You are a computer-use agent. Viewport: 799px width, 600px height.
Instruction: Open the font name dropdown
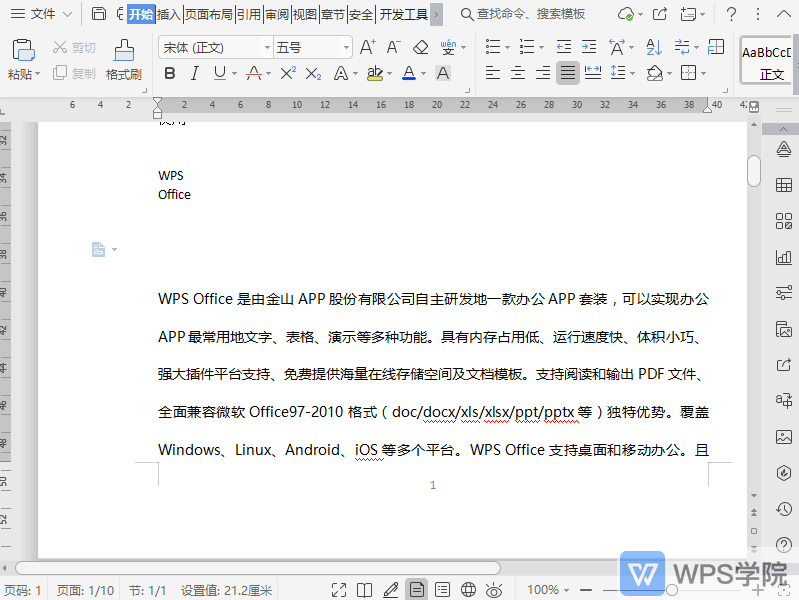tap(267, 47)
